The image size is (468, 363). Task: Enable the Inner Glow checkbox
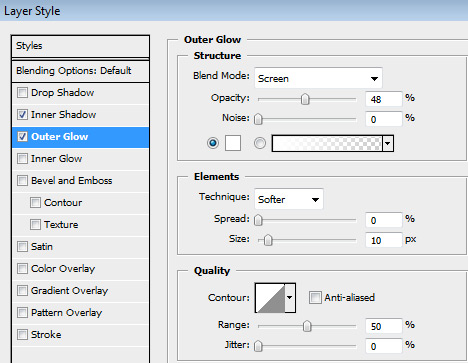click(22, 158)
